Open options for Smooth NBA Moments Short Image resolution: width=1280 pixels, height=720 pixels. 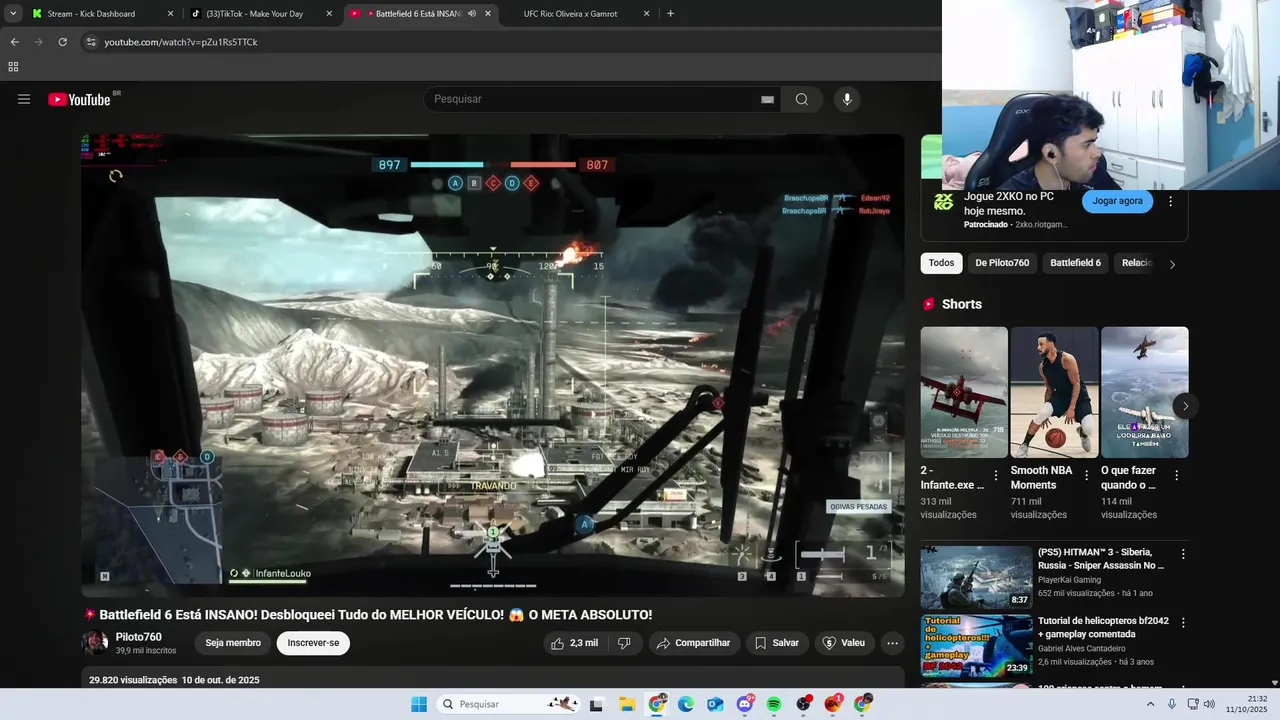pyautogui.click(x=1086, y=476)
